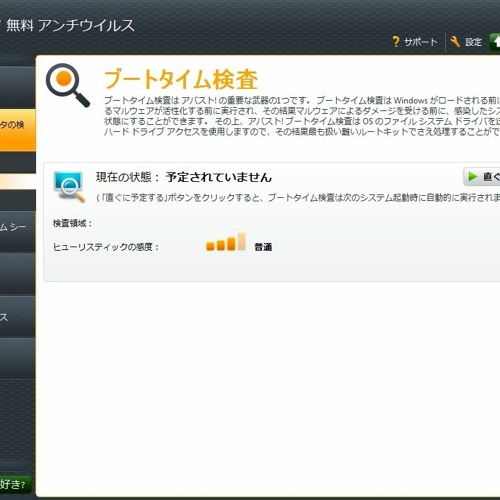The width and height of the screenshot is (500, 500).
Task: Click the wrench settings icon
Action: tap(455, 42)
